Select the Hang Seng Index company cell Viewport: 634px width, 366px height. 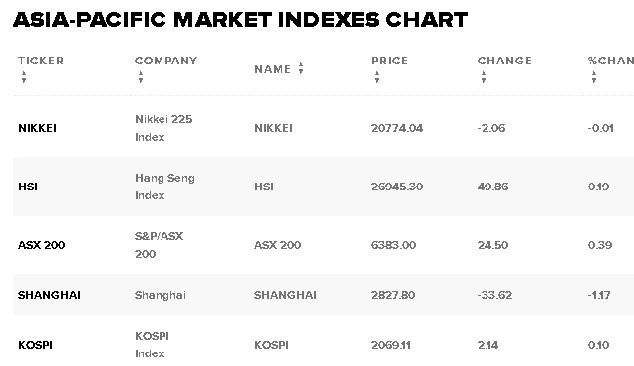[x=165, y=186]
